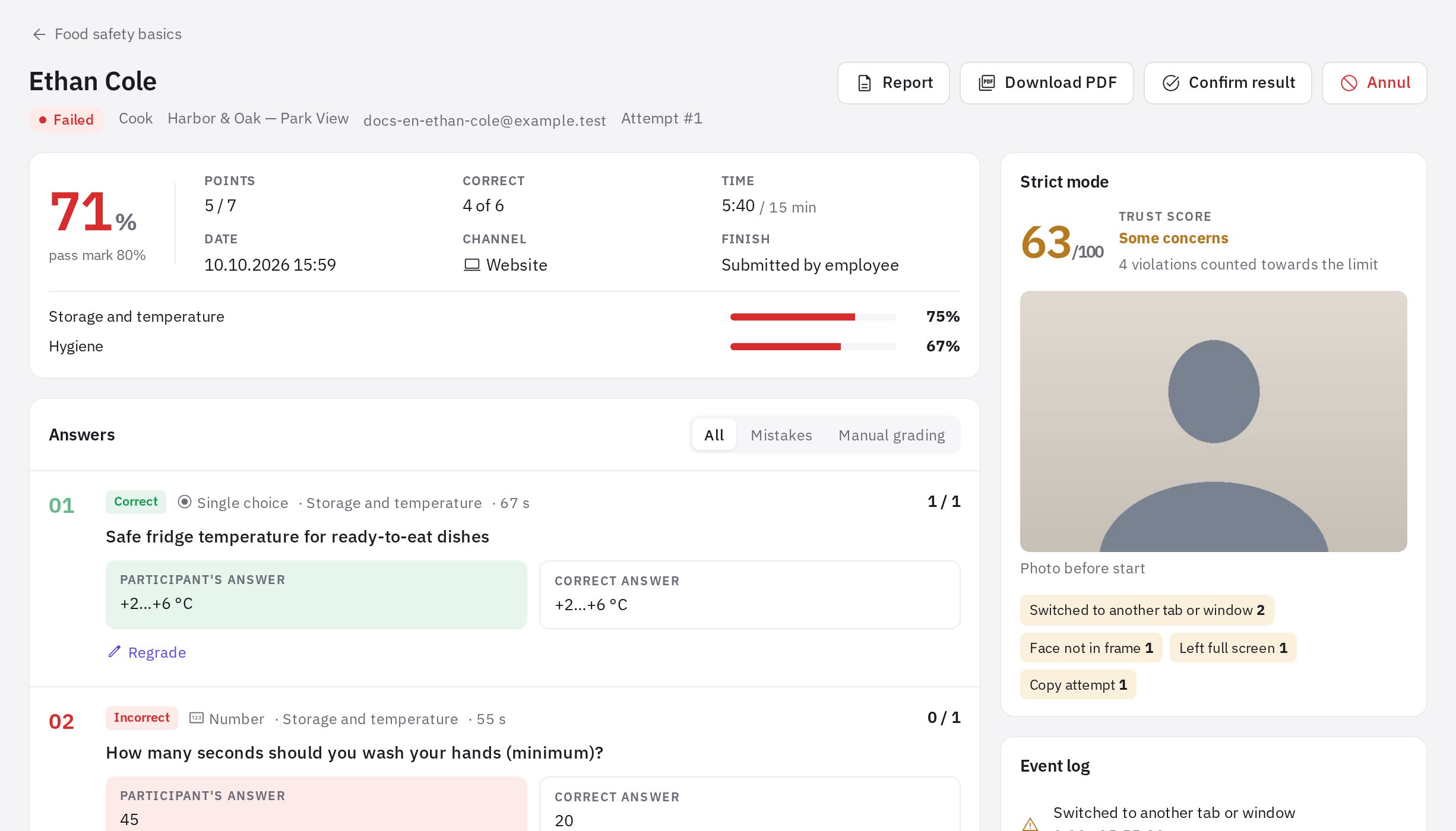The image size is (1456, 831).
Task: Click the Switched to another tab chip
Action: point(1147,610)
